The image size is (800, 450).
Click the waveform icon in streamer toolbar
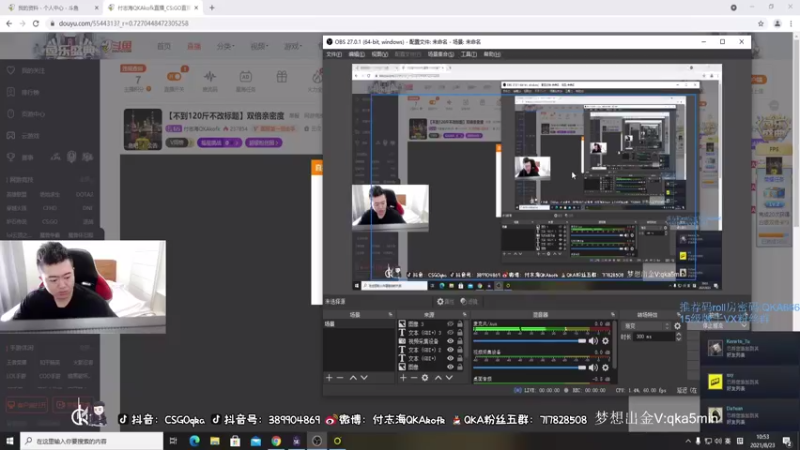[x=210, y=77]
